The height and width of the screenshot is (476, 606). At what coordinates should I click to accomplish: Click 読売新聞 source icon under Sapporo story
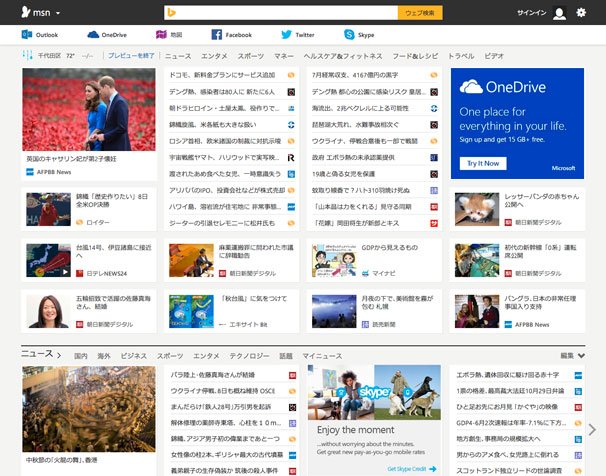point(365,324)
